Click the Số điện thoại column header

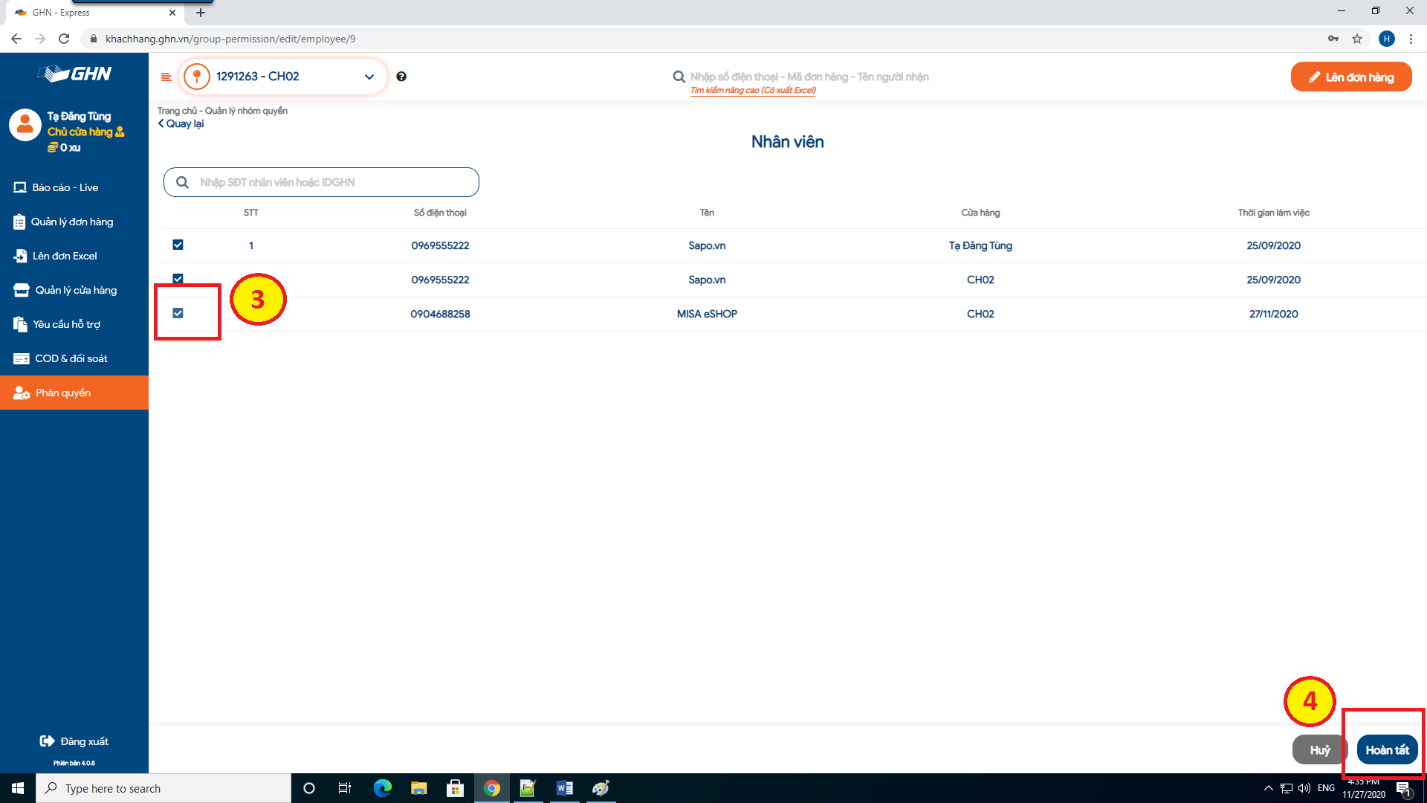(x=440, y=213)
